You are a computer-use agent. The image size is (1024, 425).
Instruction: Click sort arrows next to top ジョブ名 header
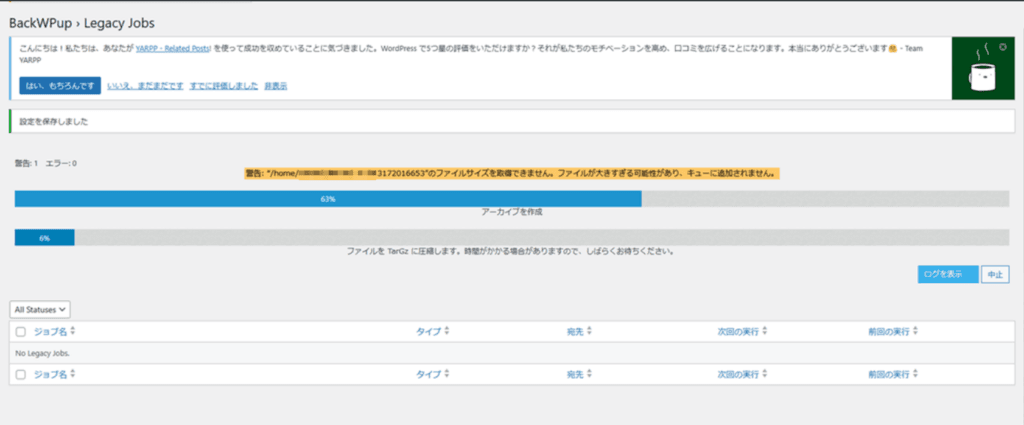[73, 331]
